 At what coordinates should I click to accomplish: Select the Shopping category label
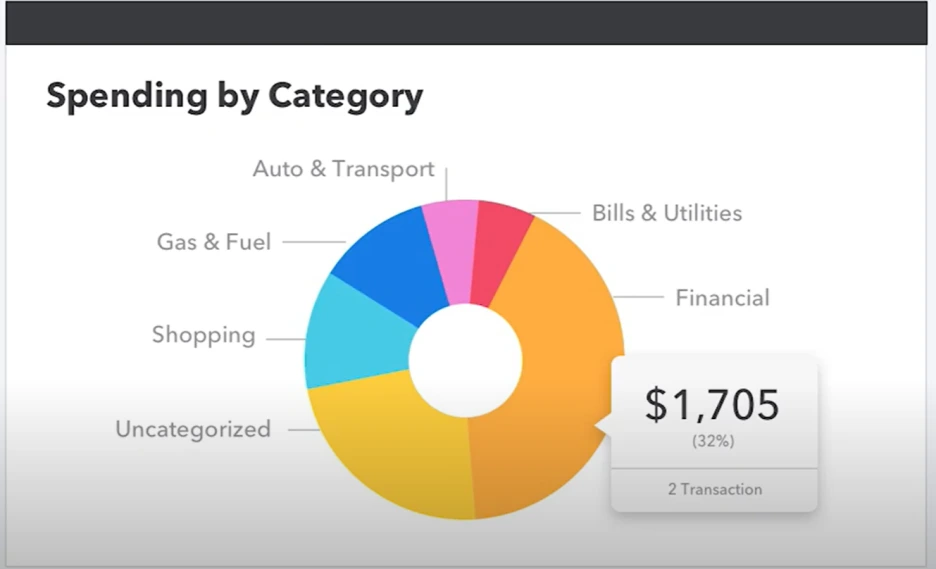[x=204, y=335]
